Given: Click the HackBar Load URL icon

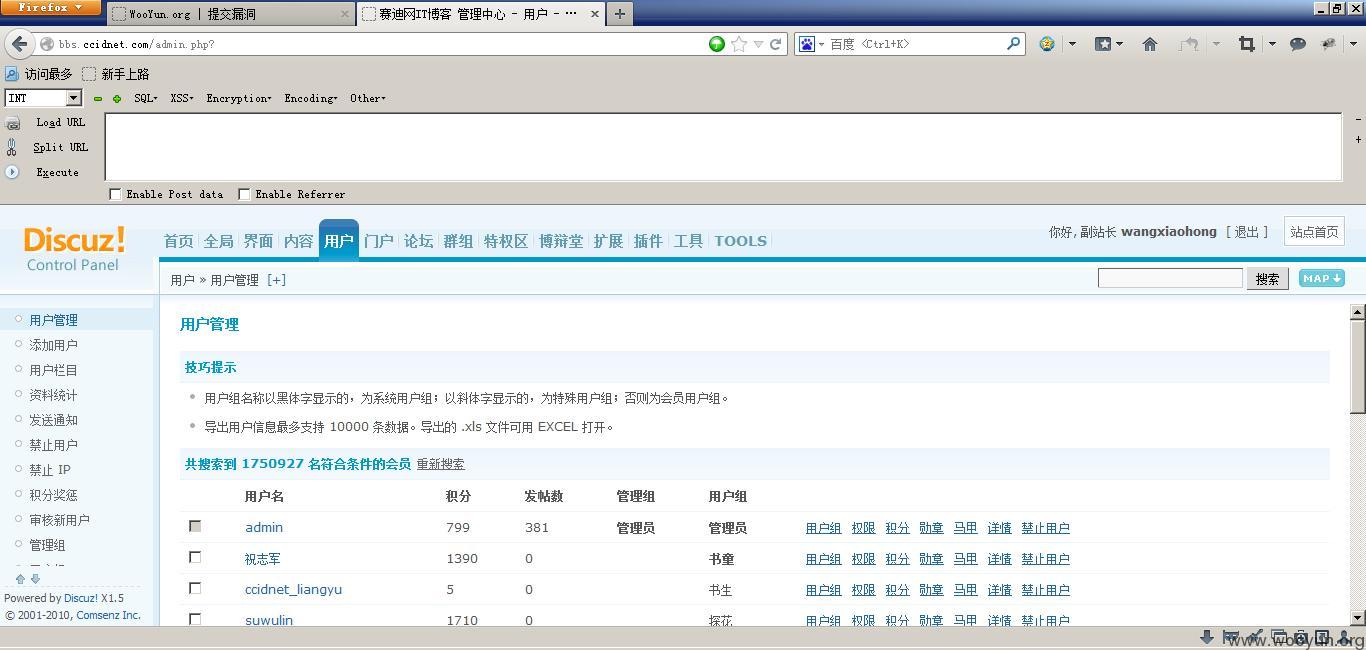Looking at the screenshot, I should 13,123.
